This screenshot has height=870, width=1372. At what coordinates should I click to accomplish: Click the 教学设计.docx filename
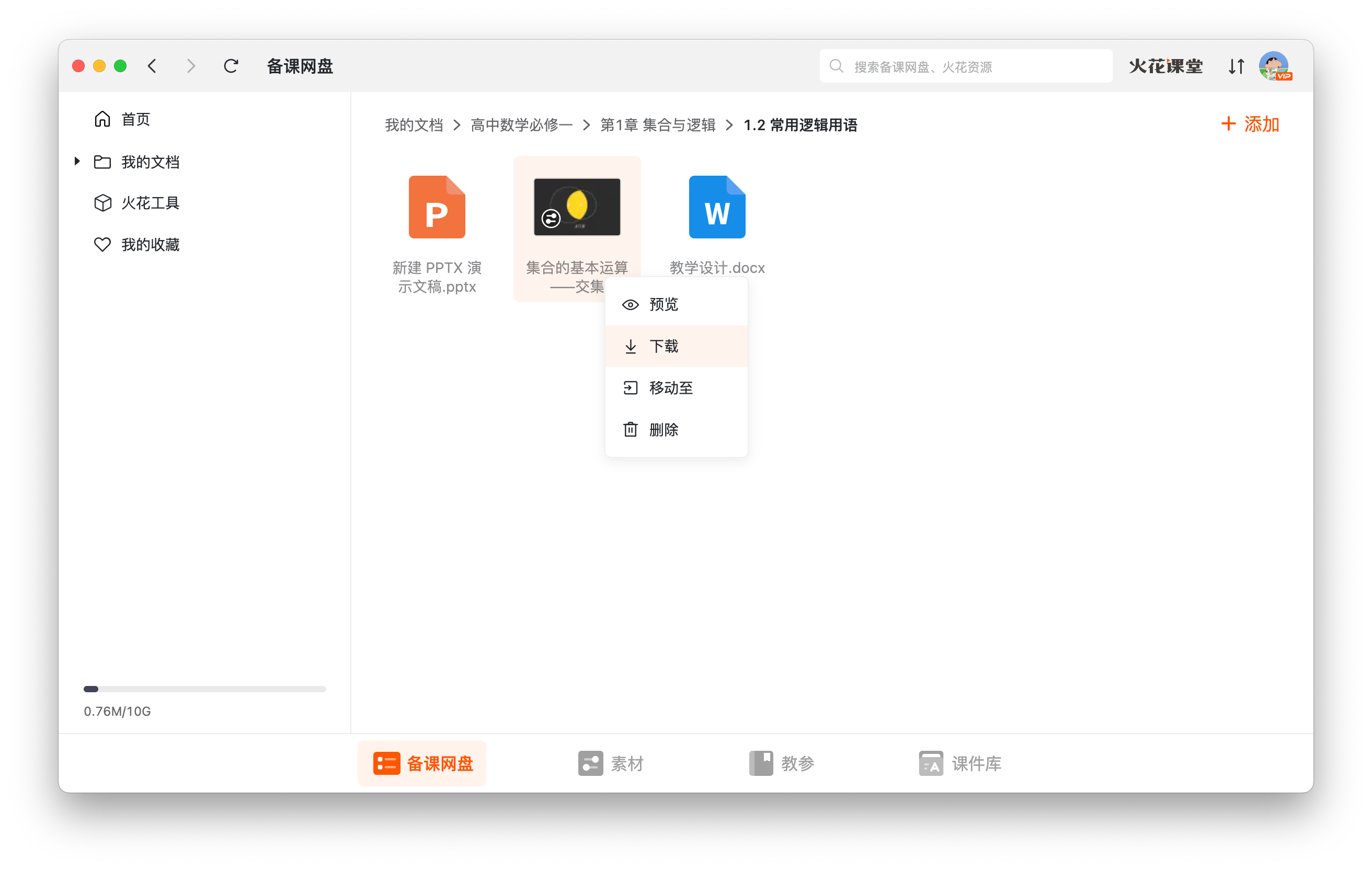(717, 268)
